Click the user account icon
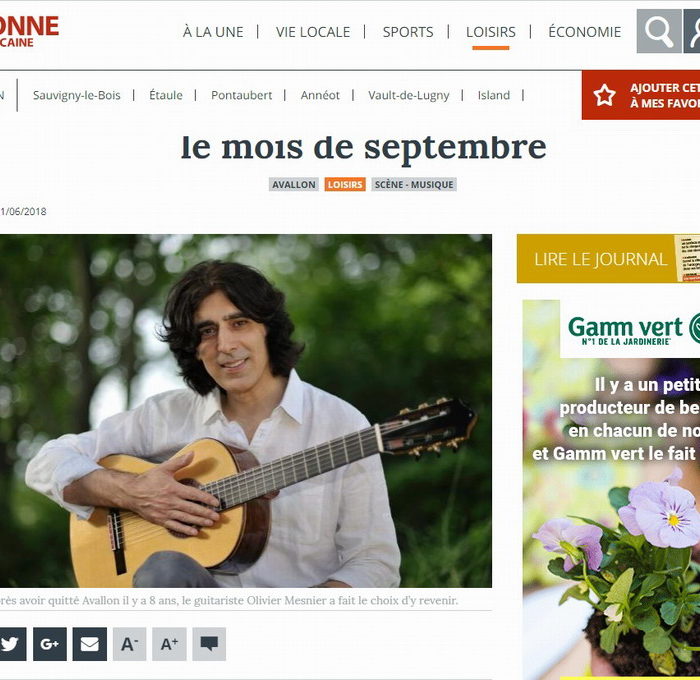Viewport: 700px width, 680px height. [692, 31]
